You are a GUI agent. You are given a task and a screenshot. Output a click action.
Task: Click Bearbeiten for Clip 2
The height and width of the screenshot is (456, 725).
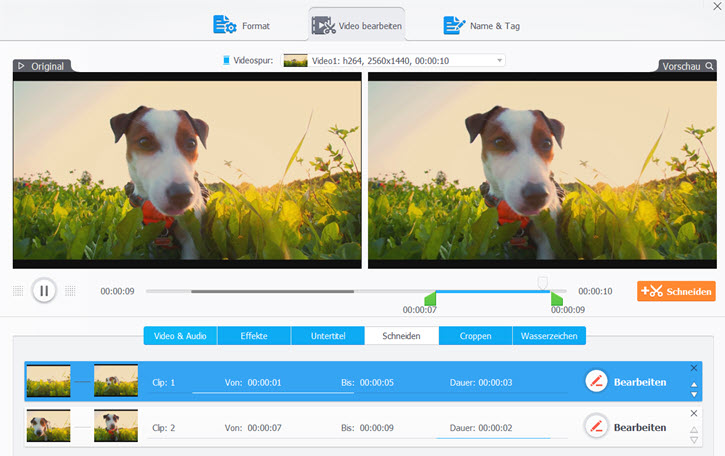pyautogui.click(x=640, y=427)
